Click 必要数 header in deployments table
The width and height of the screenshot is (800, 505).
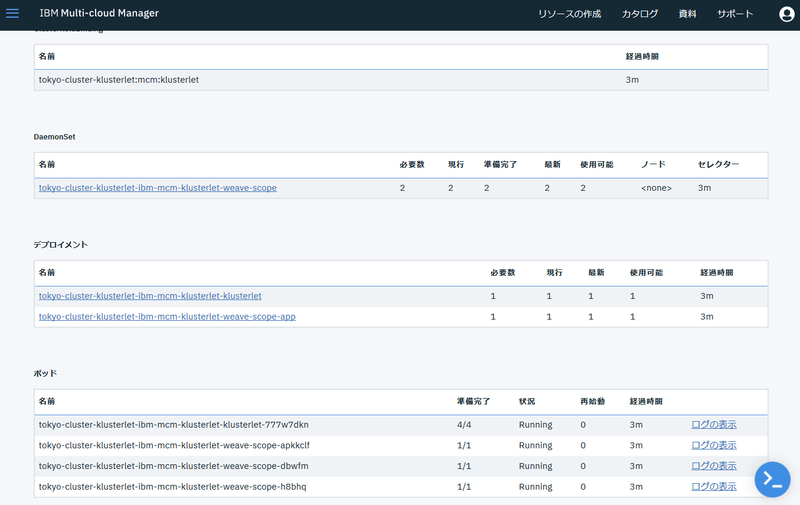click(503, 273)
